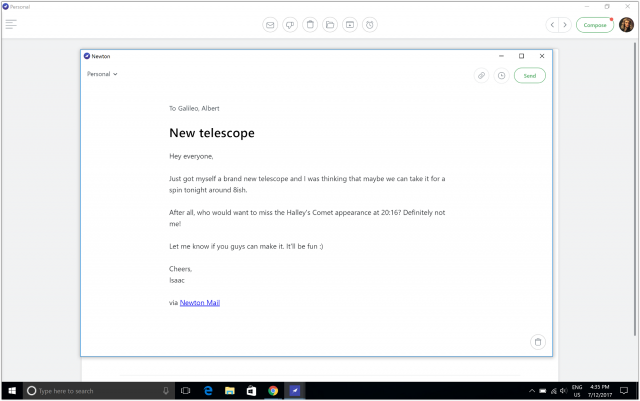The height and width of the screenshot is (401, 640).
Task: Go to previous message arrow
Action: (x=552, y=24)
